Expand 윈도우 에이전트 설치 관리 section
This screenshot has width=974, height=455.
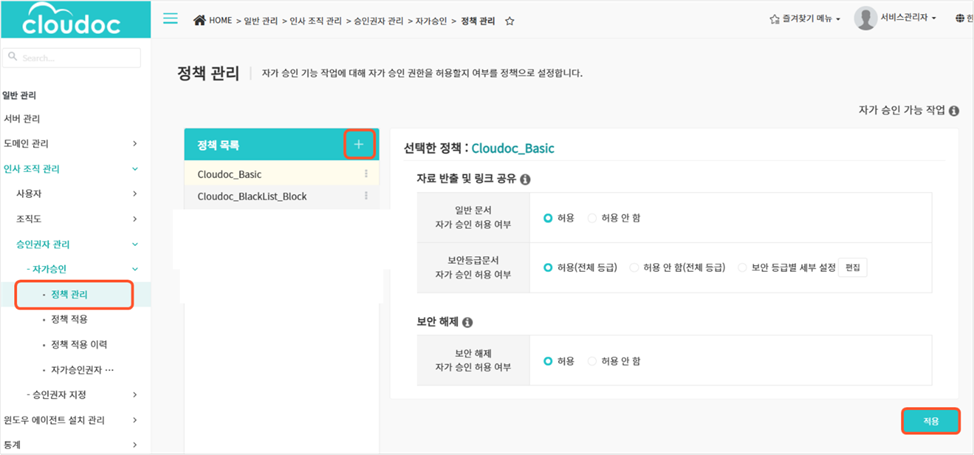click(x=135, y=420)
